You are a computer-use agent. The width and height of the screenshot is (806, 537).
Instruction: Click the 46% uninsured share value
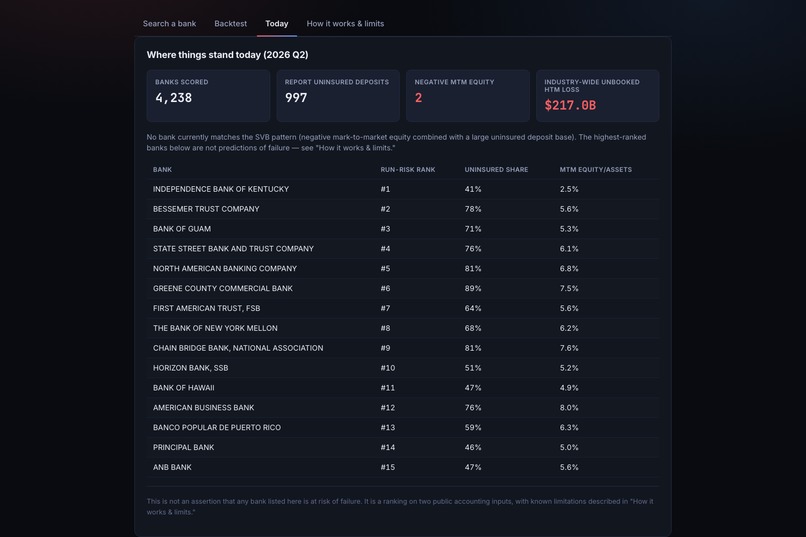(473, 448)
